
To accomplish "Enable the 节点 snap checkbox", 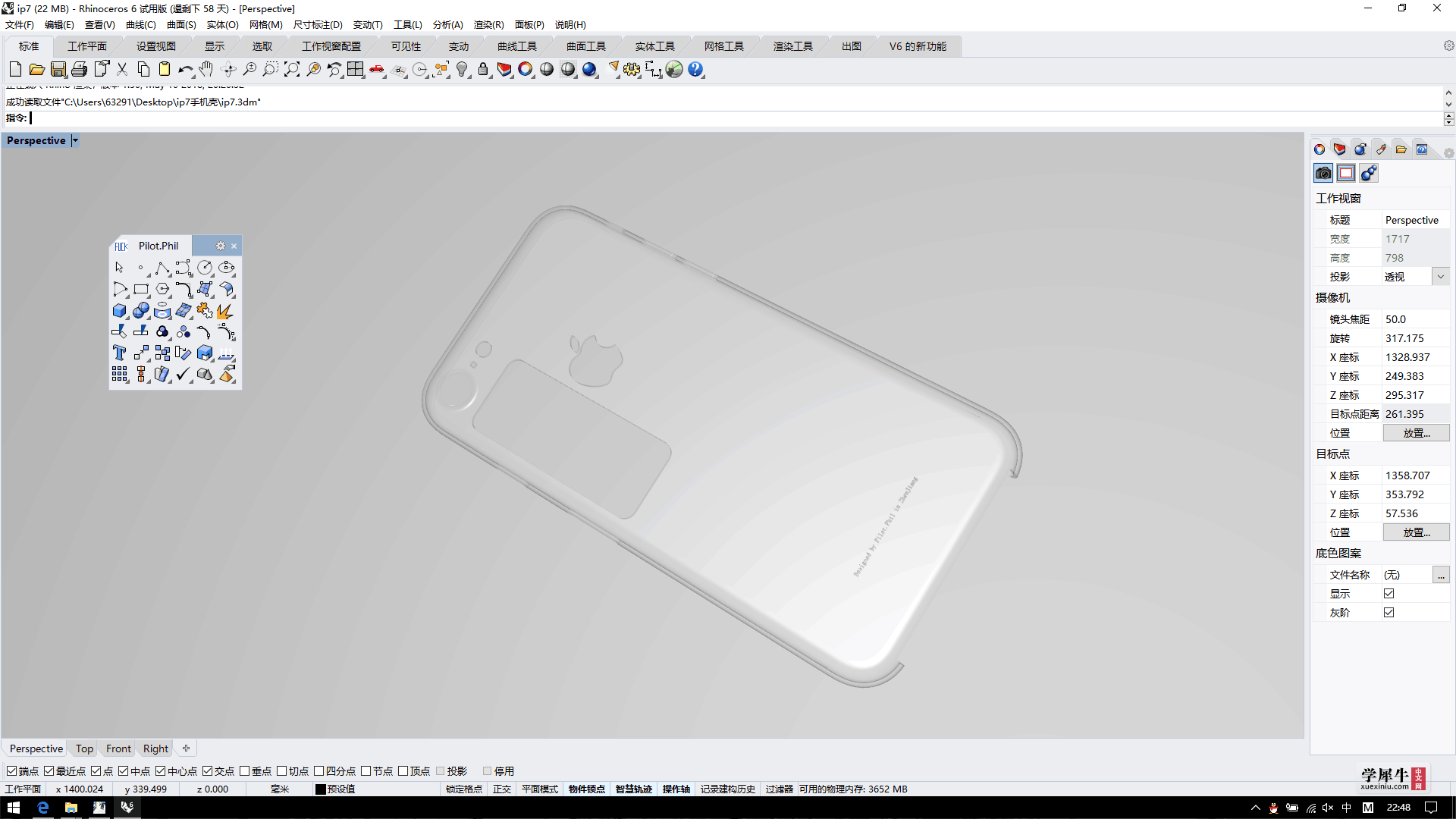I will click(366, 771).
